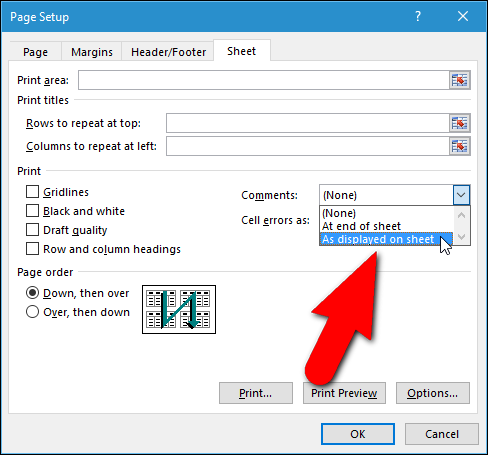Toggle the Draft quality checkbox
Screen dimensions: 488x455
pos(32,230)
